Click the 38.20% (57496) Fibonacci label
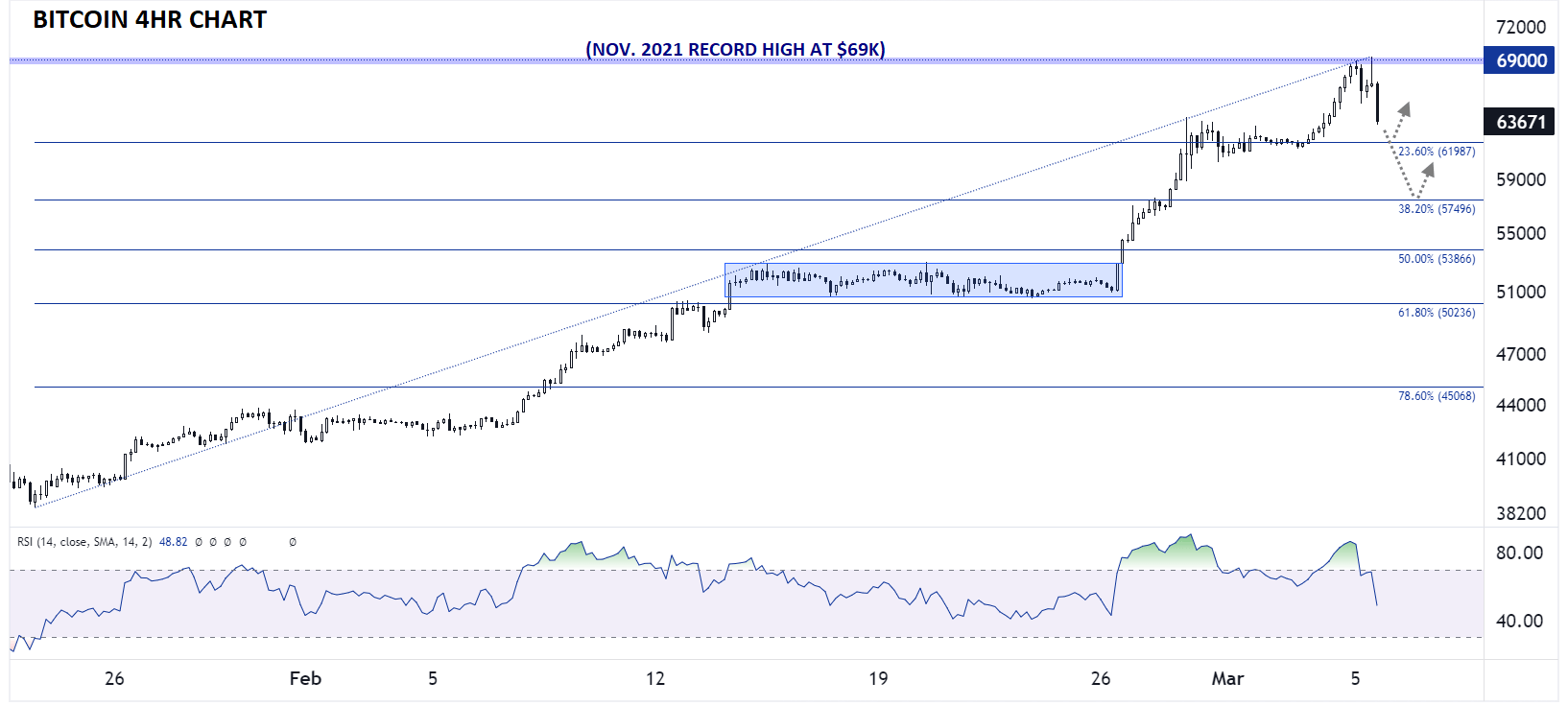This screenshot has height=706, width=1568. coord(1437,209)
